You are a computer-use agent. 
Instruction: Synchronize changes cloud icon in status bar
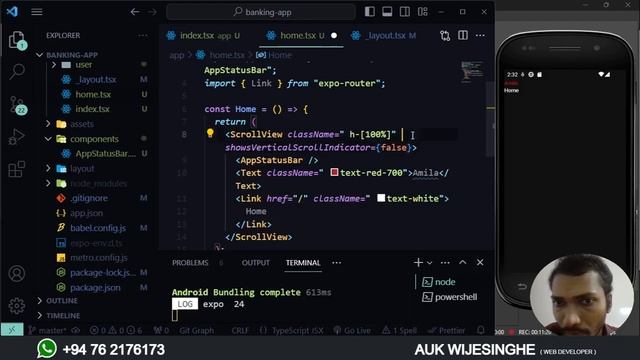[x=76, y=330]
